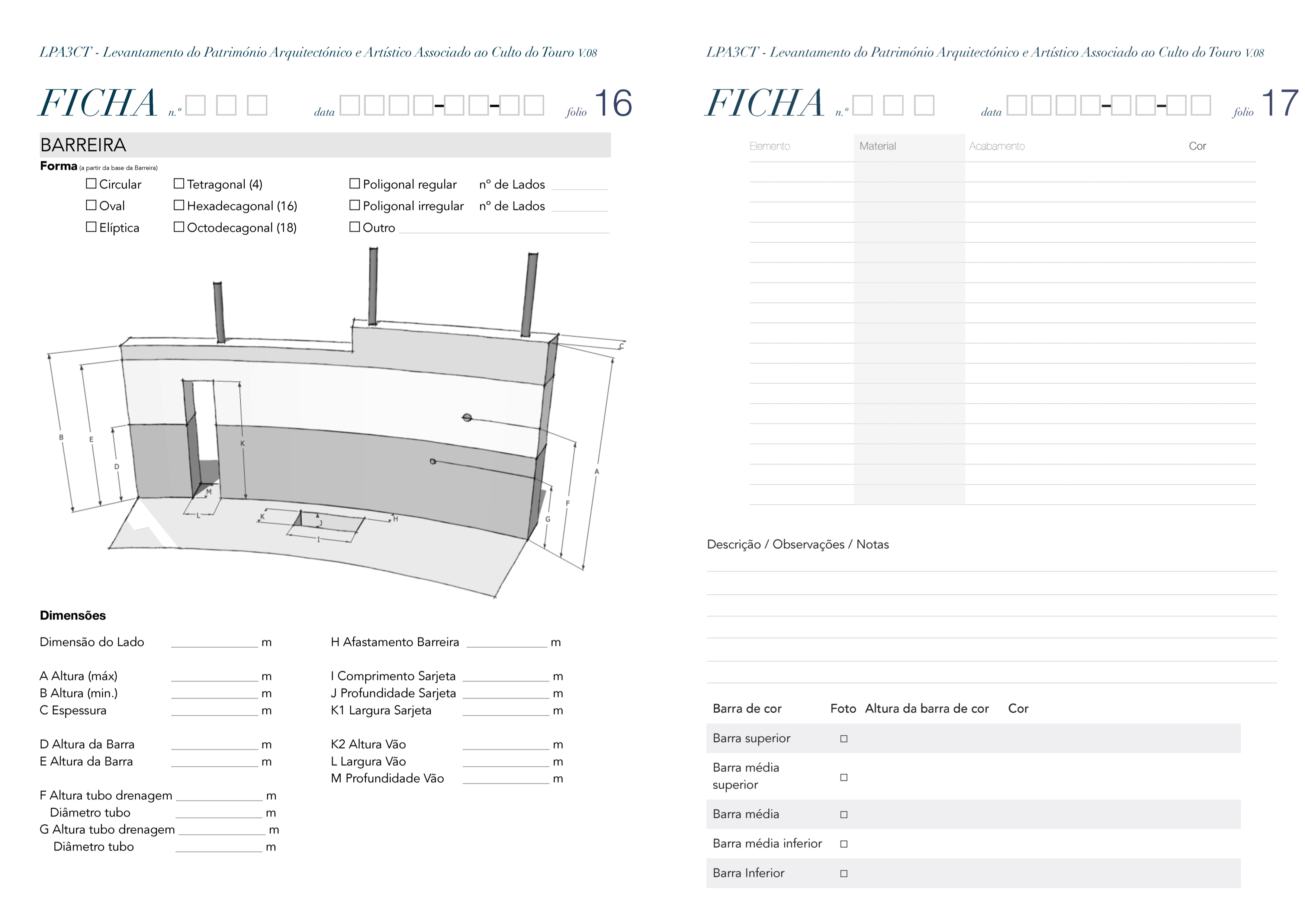
Task: Tick the Barra superior Foto checkbox
Action: (843, 738)
